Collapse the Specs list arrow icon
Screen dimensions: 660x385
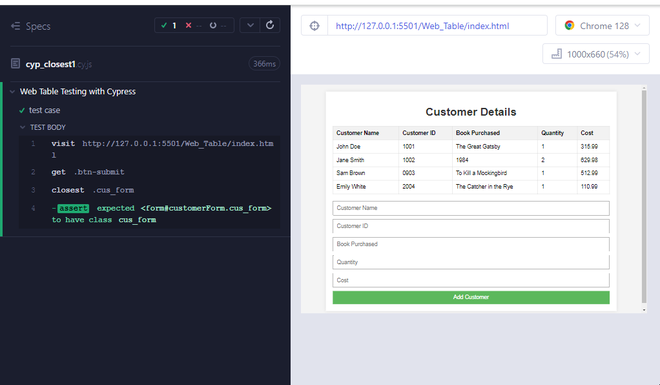[16, 26]
